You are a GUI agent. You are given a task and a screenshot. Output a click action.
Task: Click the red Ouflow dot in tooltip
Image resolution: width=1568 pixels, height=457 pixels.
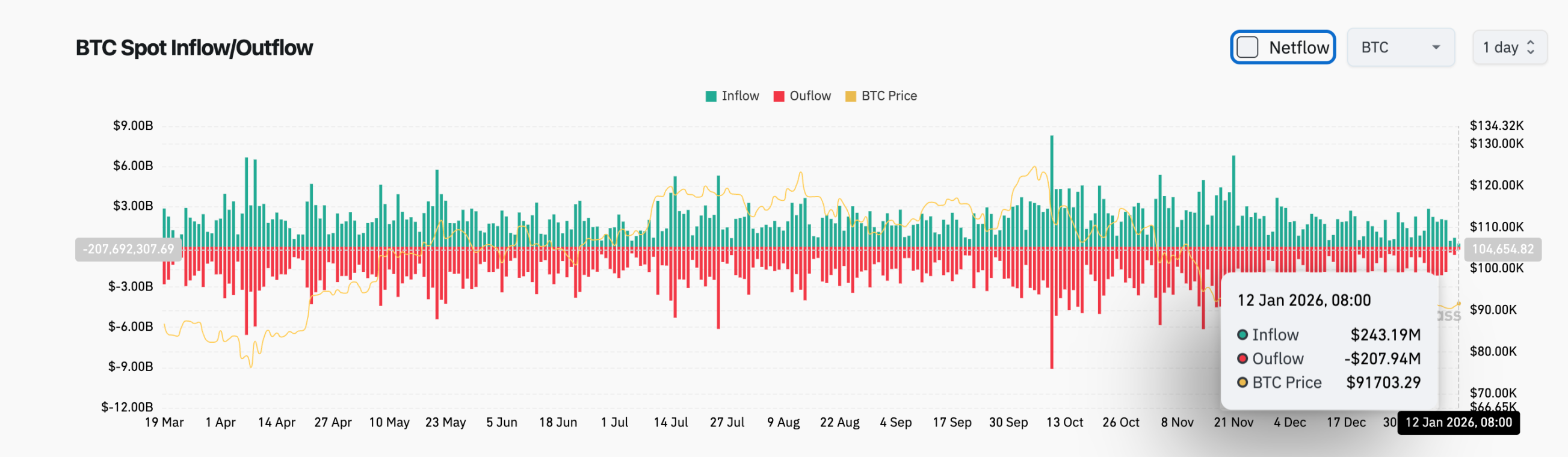pos(1242,358)
